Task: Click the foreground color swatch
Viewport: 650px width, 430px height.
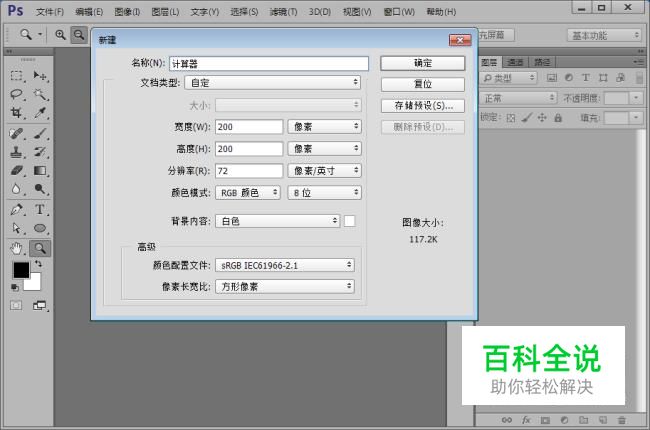Action: click(x=21, y=270)
